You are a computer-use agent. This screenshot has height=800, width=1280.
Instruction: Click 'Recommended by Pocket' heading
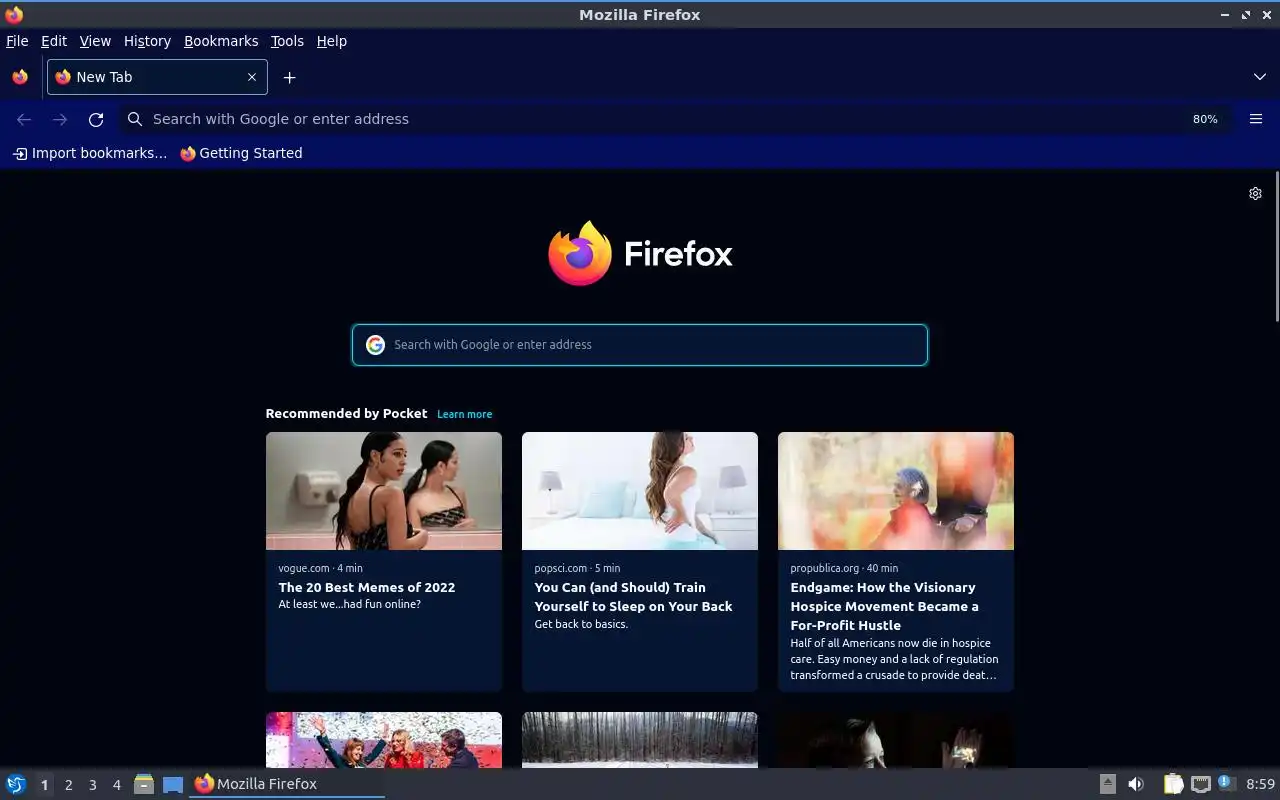coord(346,413)
